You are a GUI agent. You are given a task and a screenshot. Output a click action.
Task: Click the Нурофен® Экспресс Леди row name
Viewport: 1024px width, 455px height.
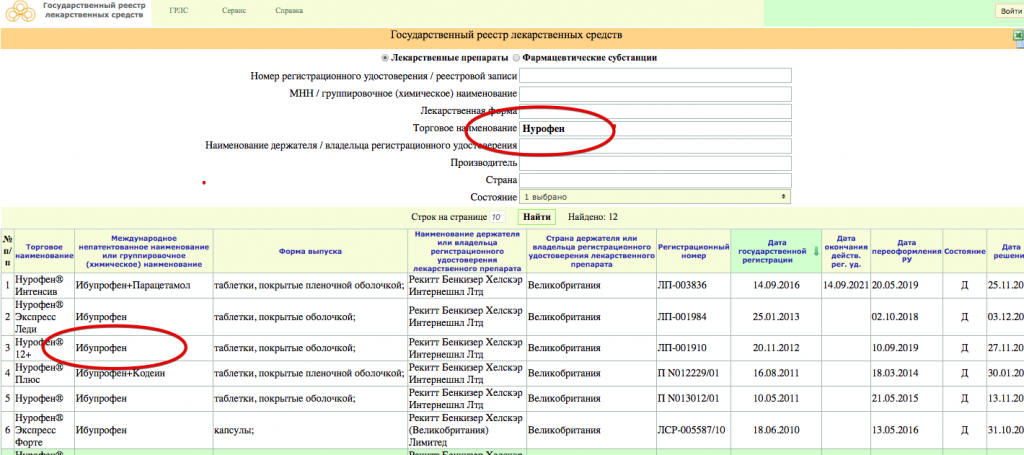39,317
